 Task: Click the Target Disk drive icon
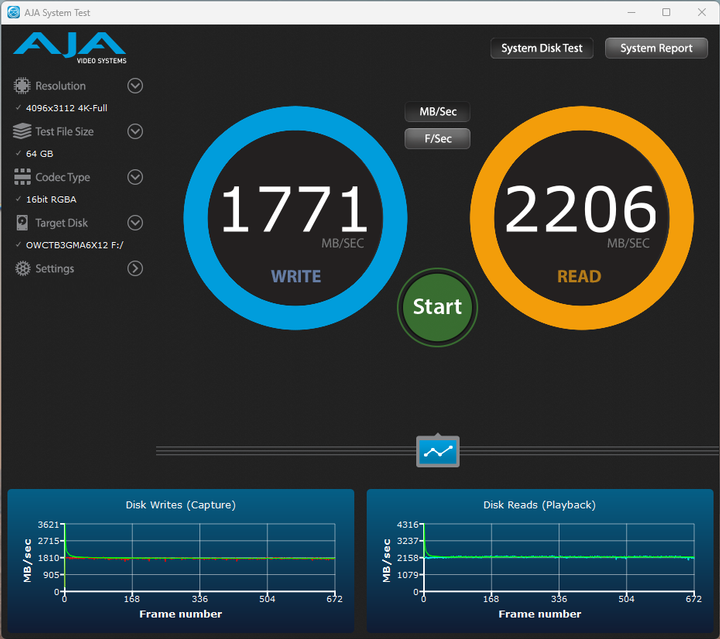(21, 223)
